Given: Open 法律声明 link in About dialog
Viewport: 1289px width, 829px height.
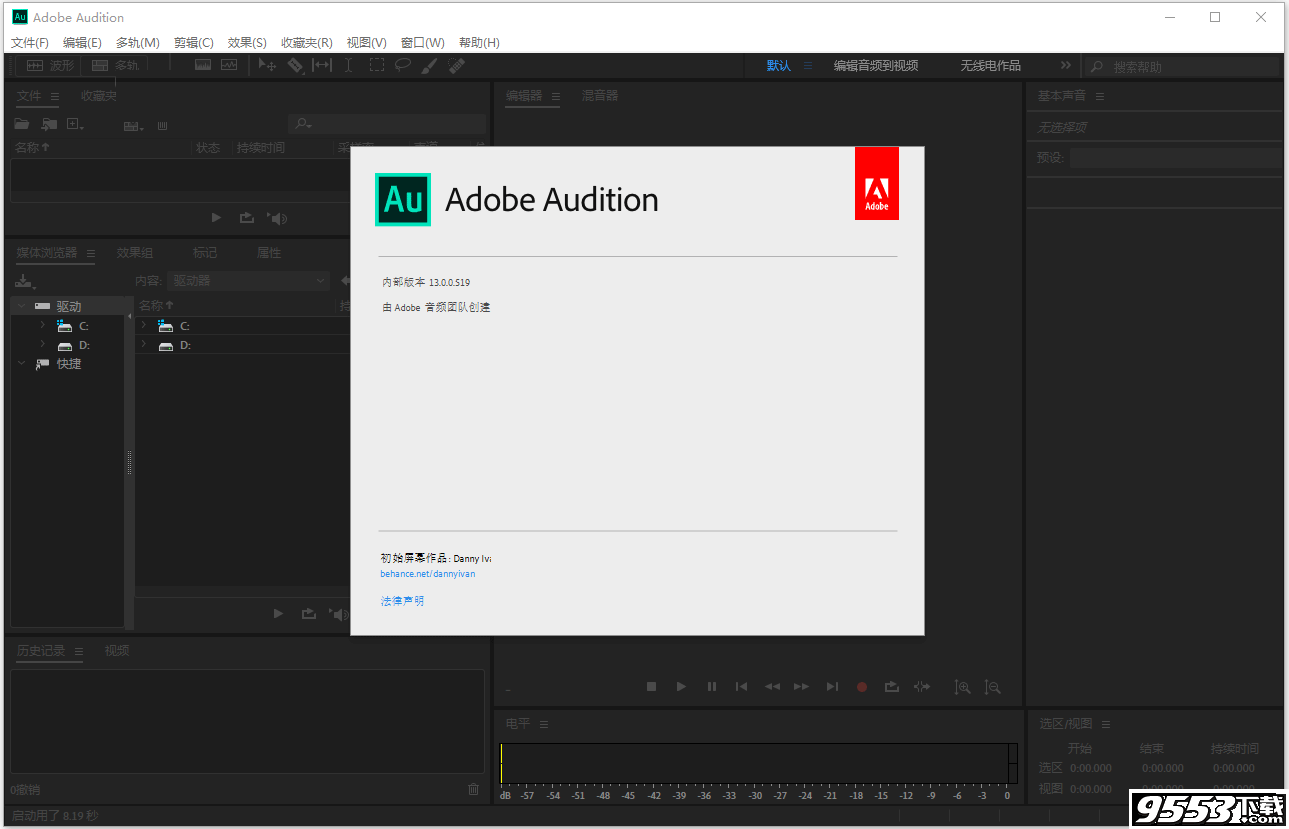Looking at the screenshot, I should point(402,601).
